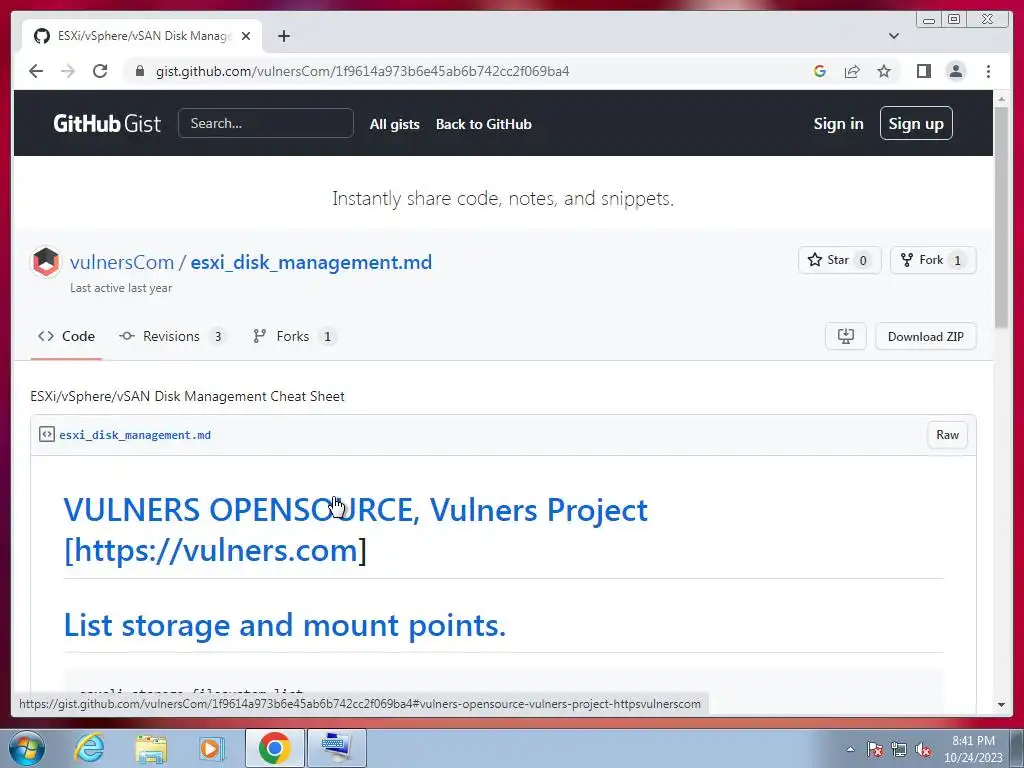Bookmark this page with the star icon
The image size is (1024, 768).
pyautogui.click(x=884, y=71)
